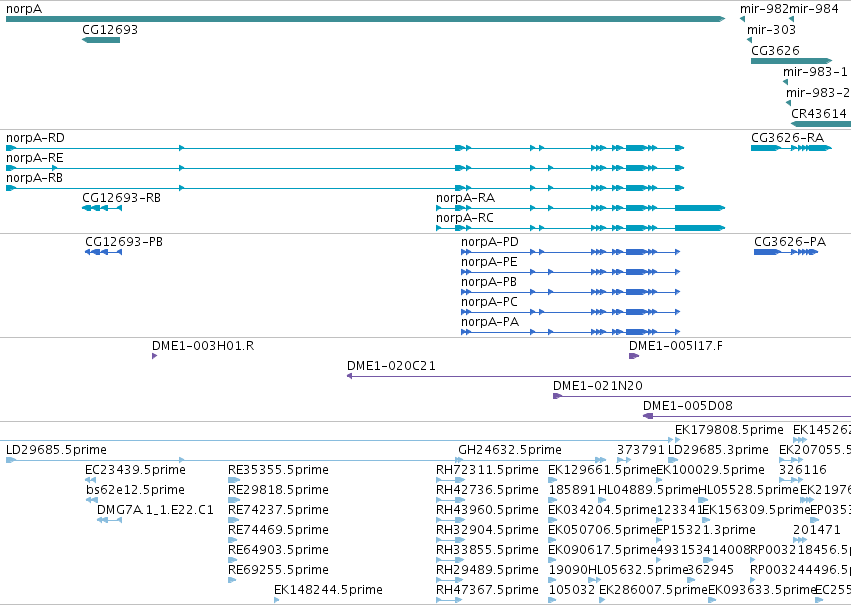
Task: Click the RE35355.5prime EST glyph
Action: point(234,480)
